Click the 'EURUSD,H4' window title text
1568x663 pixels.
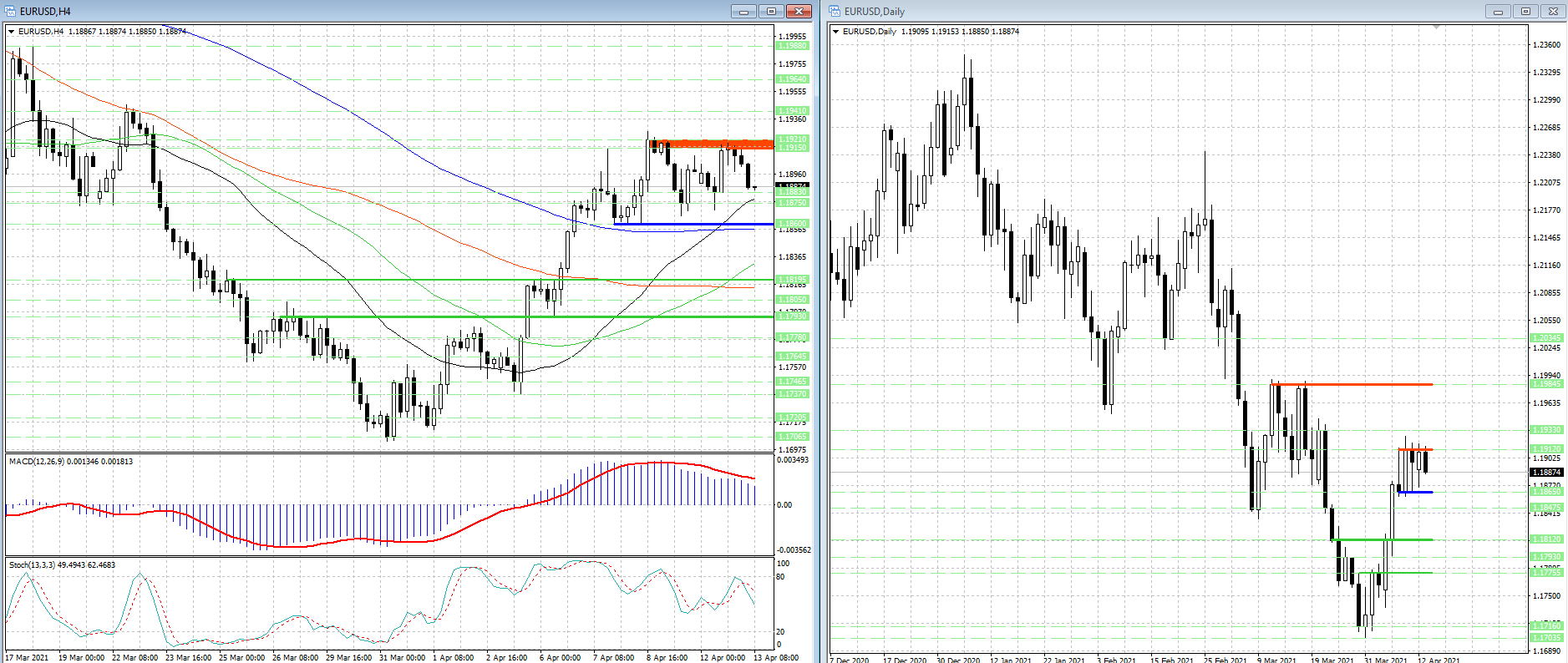pos(45,12)
